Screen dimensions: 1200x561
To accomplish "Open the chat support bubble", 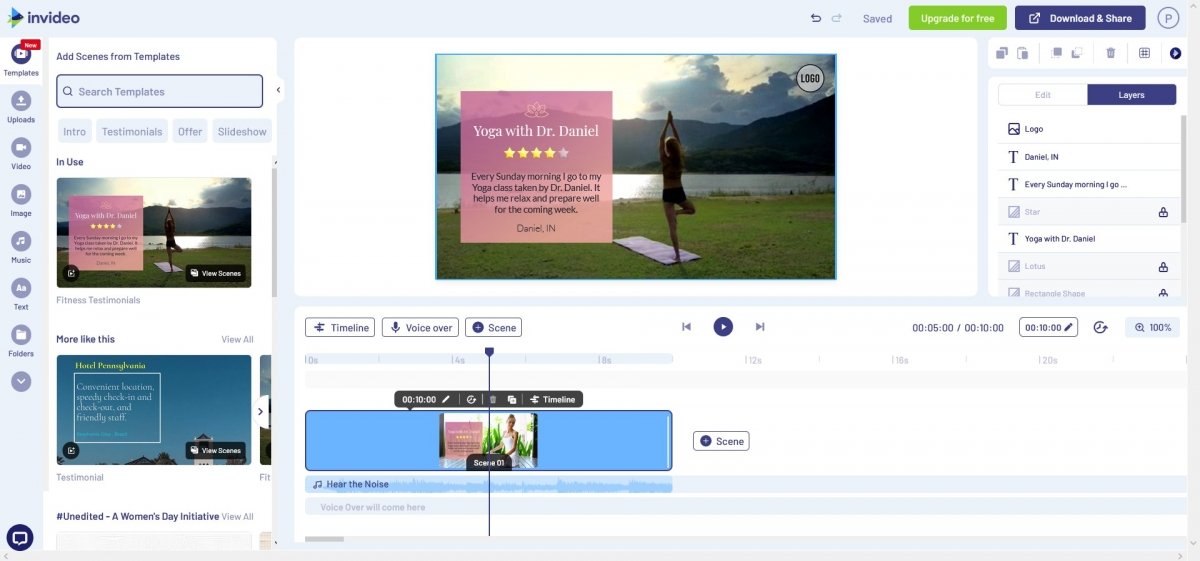I will pos(20,537).
